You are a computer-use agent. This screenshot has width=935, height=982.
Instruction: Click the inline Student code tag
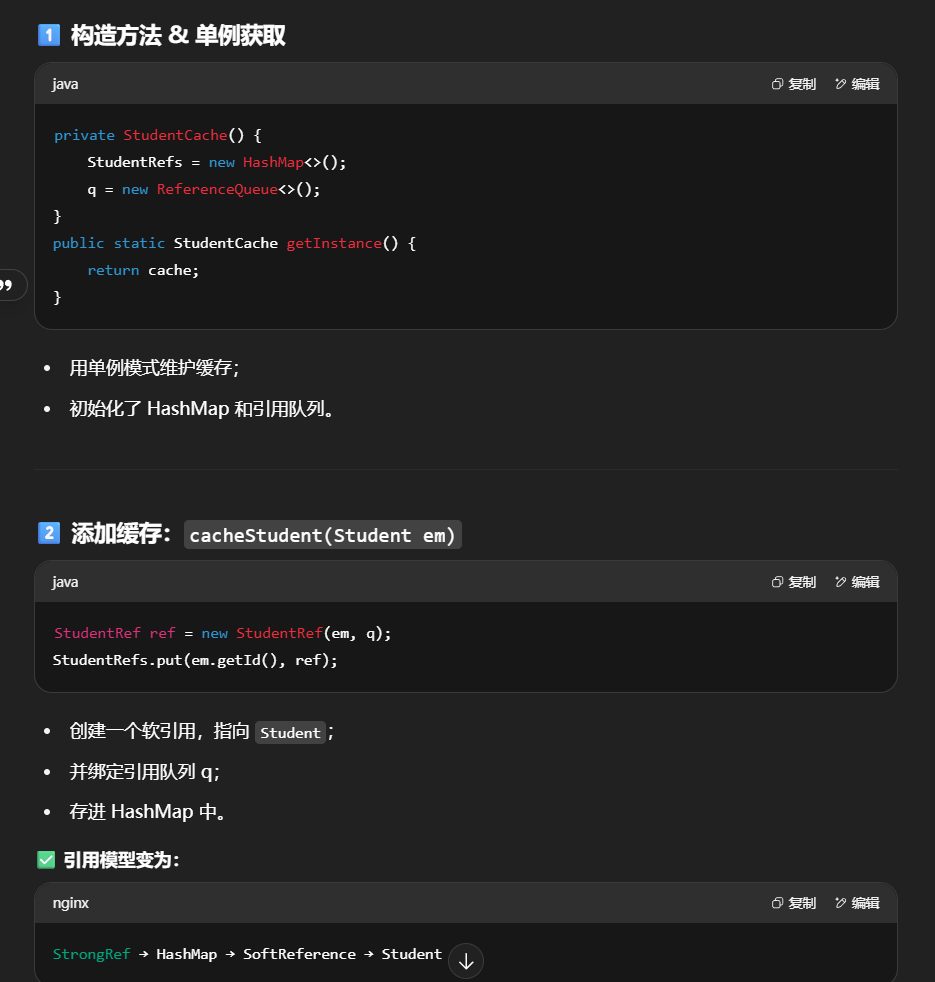click(290, 733)
